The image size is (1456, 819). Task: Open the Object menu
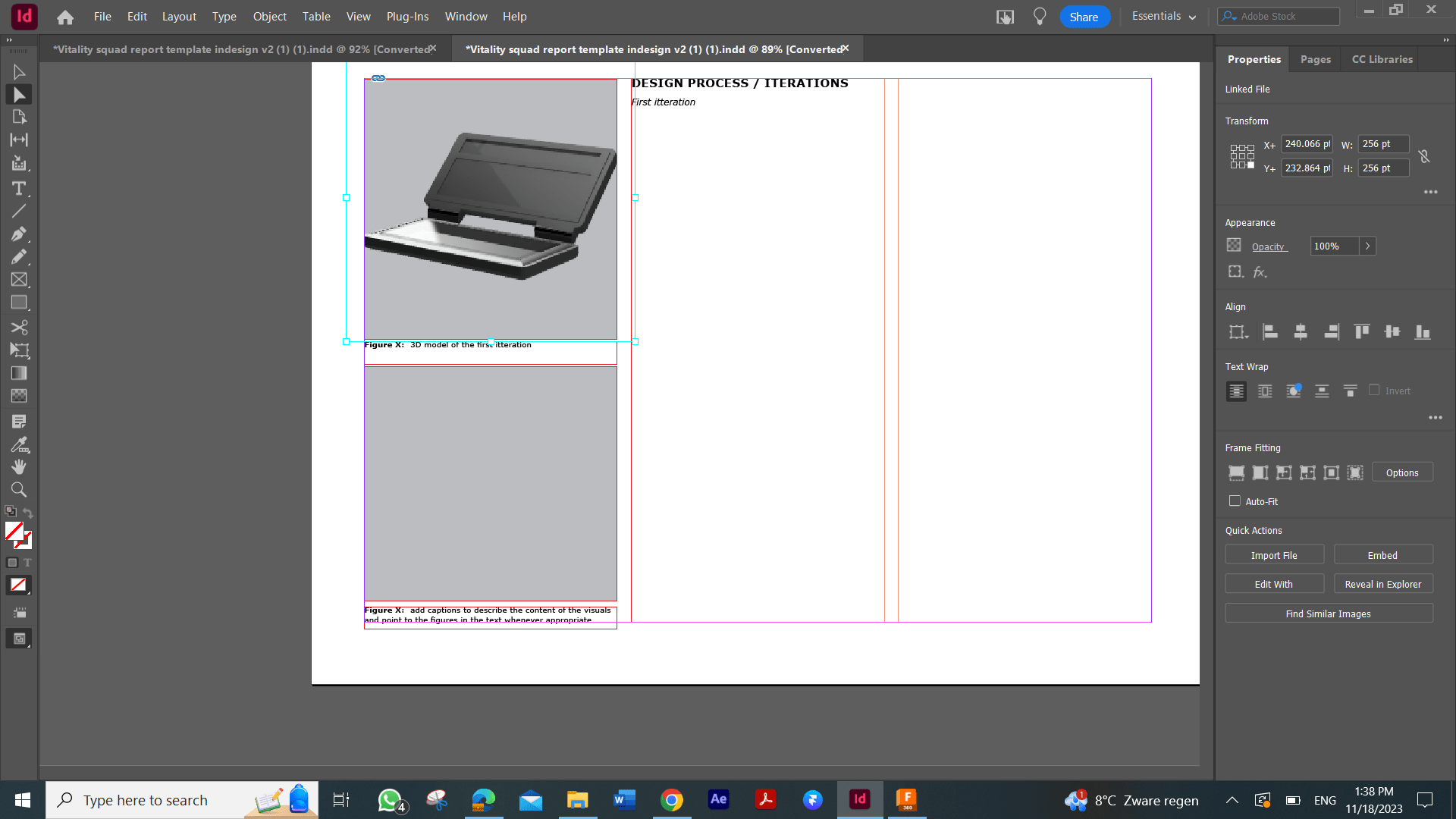(x=269, y=16)
